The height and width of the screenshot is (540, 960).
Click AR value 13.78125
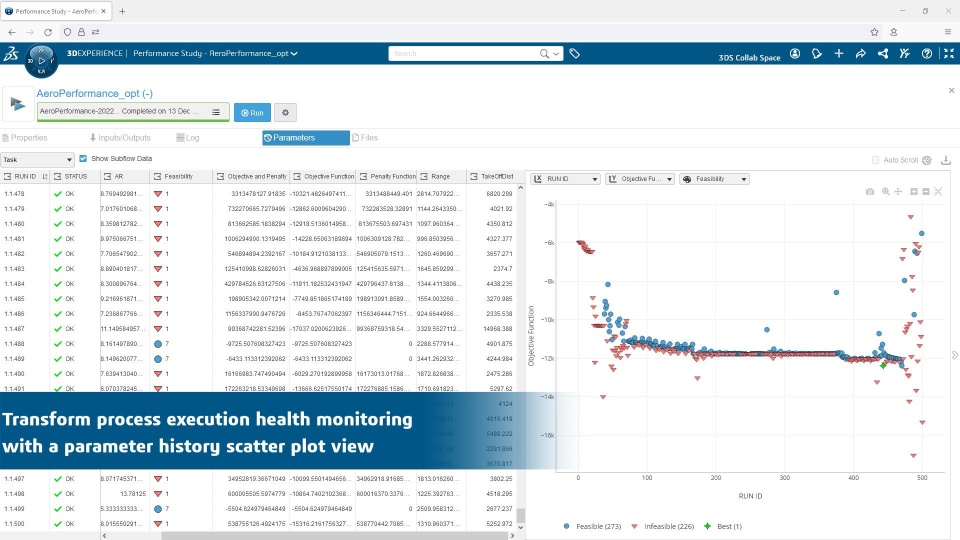(133, 493)
